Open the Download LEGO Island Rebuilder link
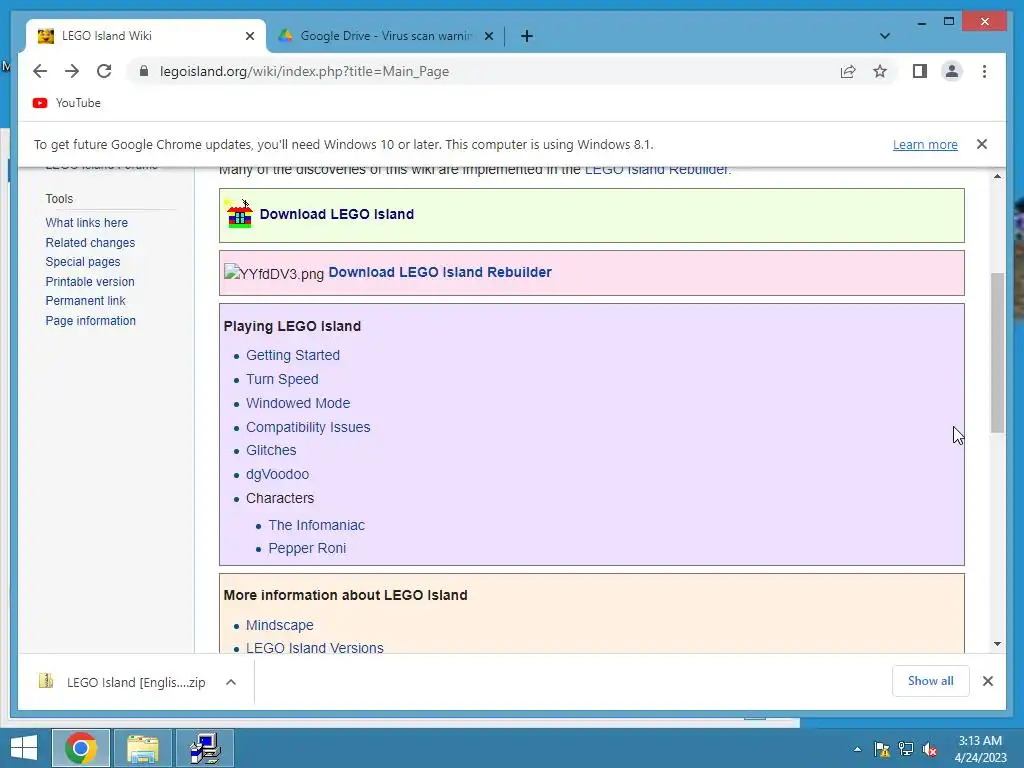The width and height of the screenshot is (1024, 768). [x=440, y=272]
